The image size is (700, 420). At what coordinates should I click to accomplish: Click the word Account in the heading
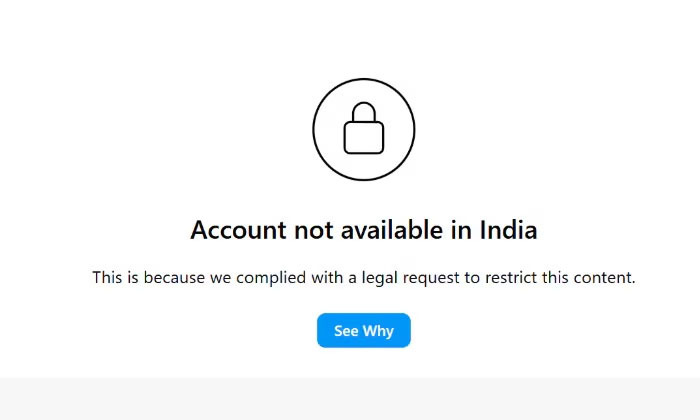(x=238, y=230)
